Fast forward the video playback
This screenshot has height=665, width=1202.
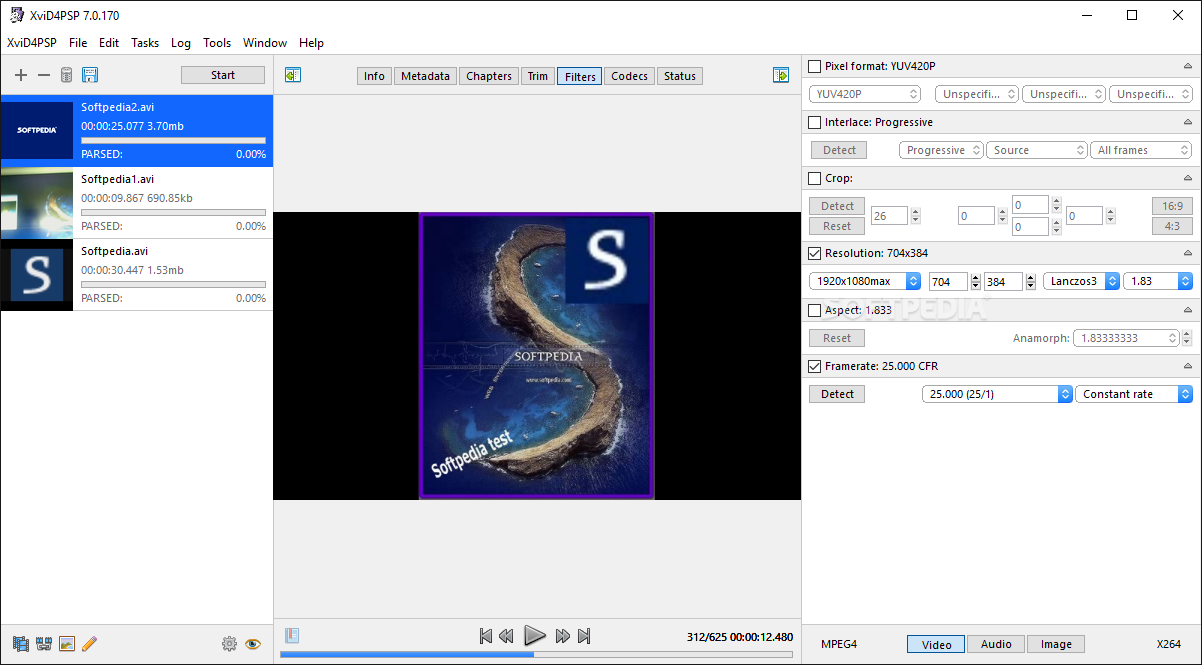[x=563, y=636]
